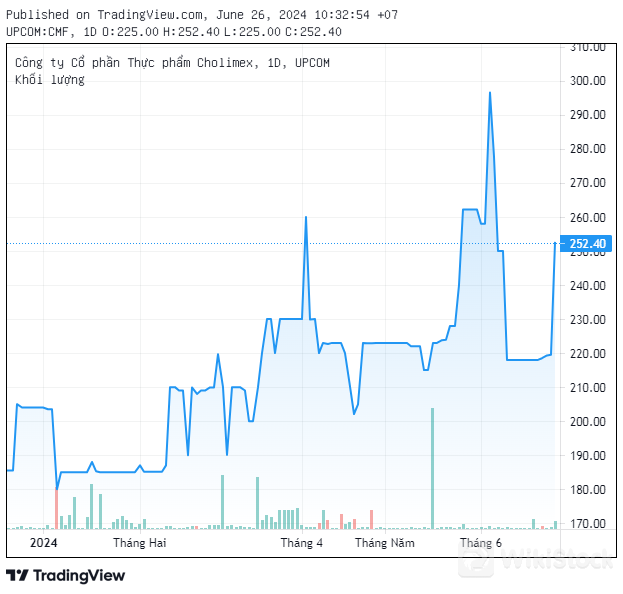Click the 2024 year axis label
This screenshot has height=594, width=623.
44,543
